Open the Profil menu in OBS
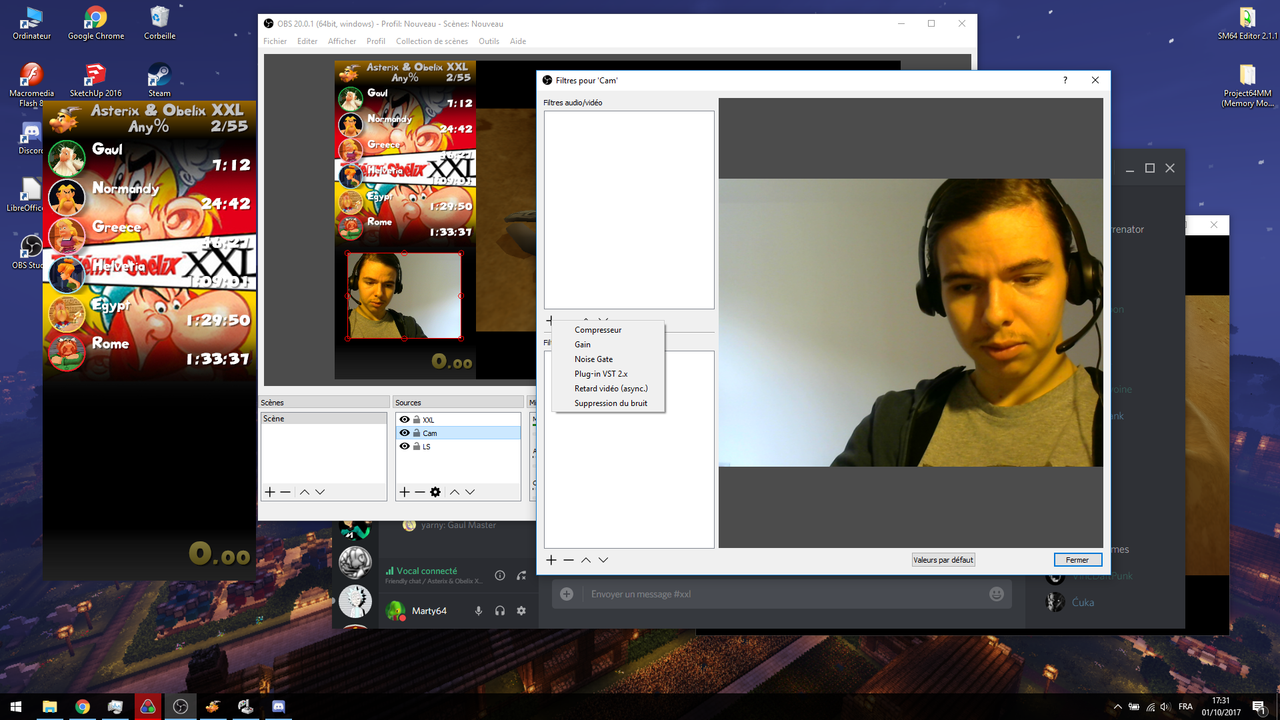Viewport: 1280px width, 720px height. 376,41
